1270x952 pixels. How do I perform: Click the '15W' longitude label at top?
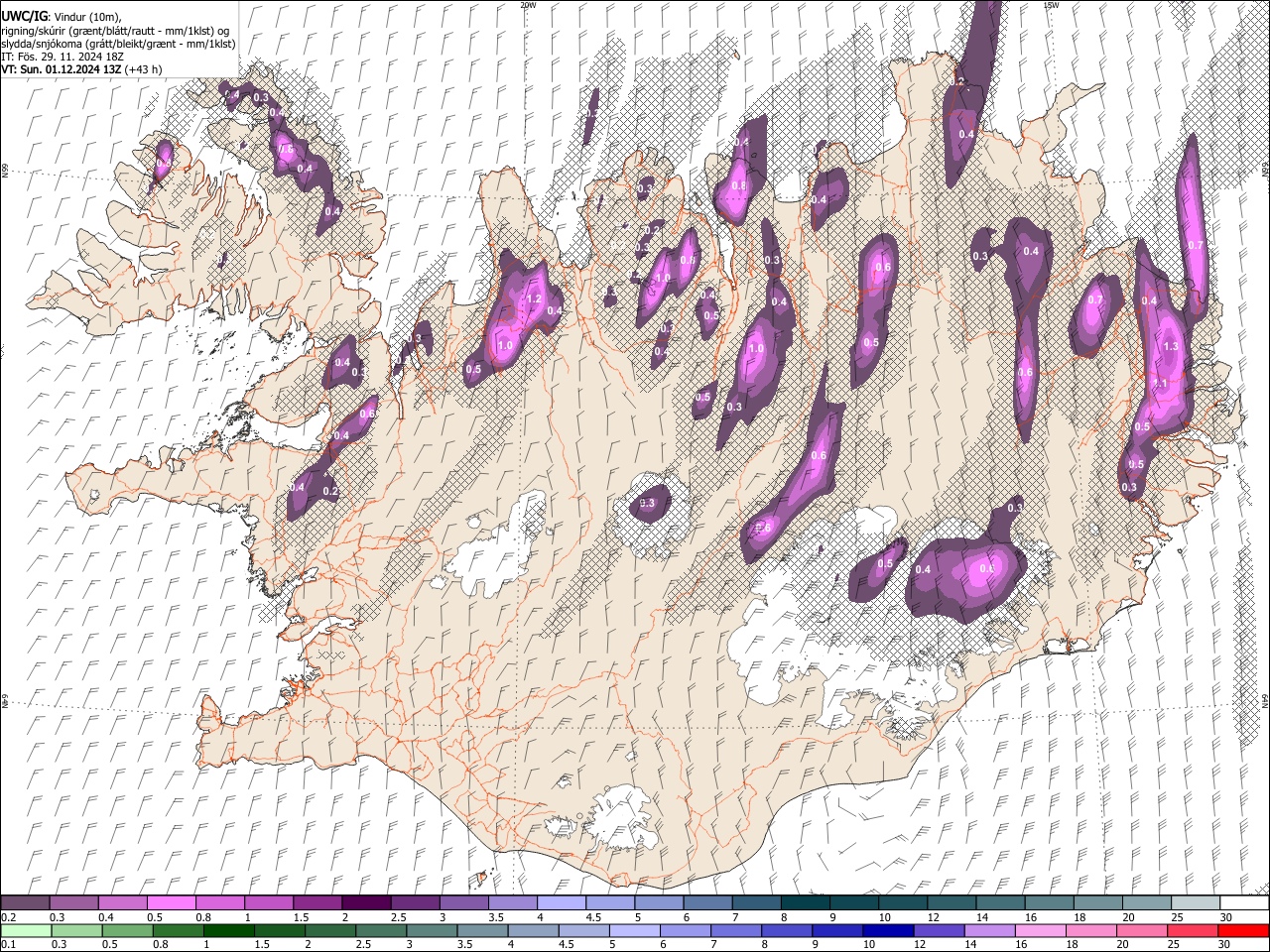[1051, 5]
